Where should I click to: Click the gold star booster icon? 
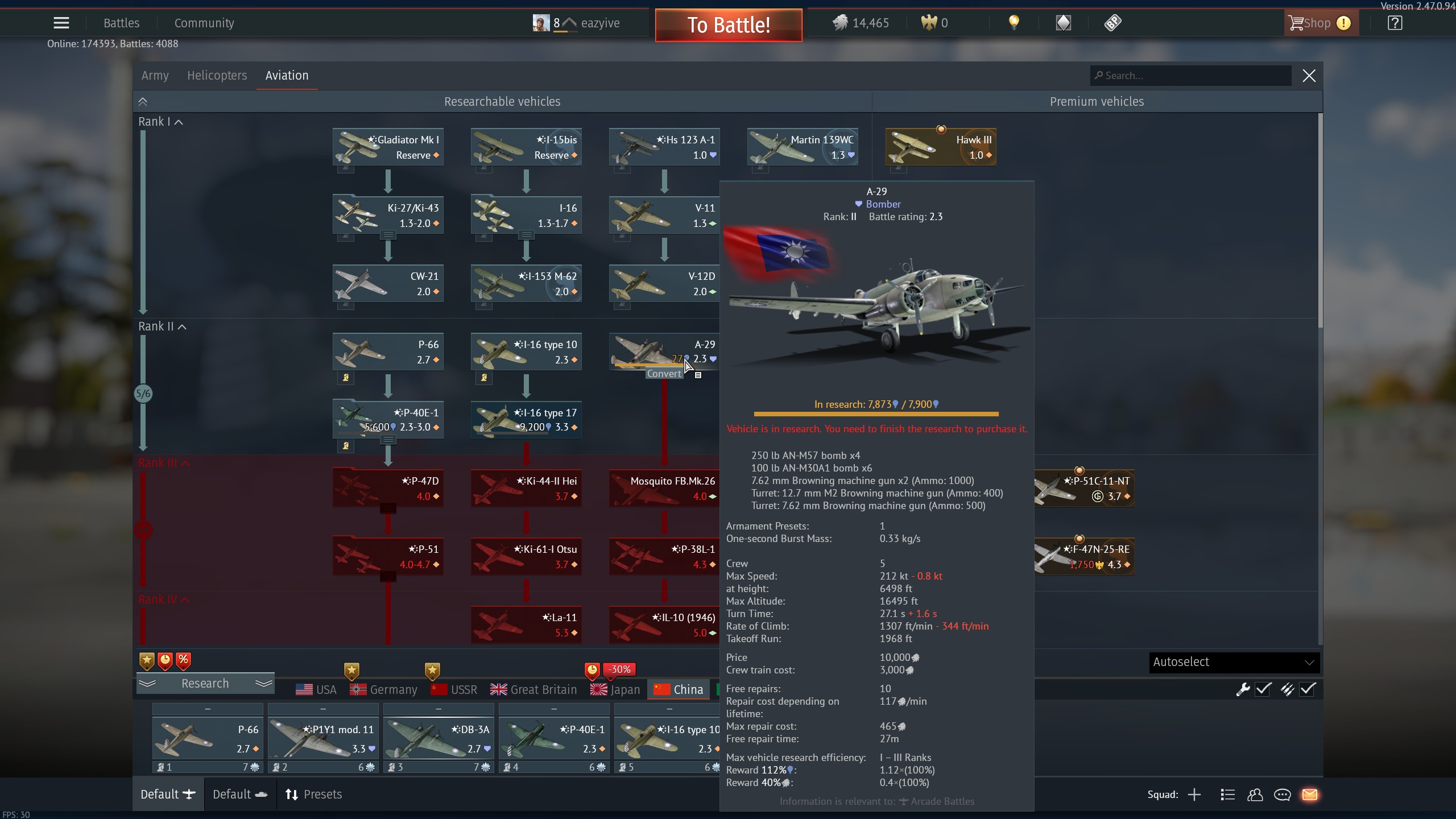click(x=147, y=661)
